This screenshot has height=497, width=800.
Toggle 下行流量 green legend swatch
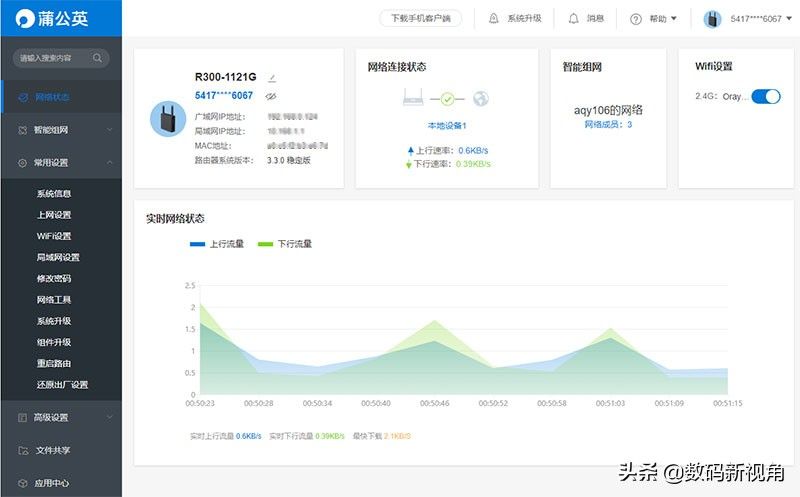pos(265,244)
